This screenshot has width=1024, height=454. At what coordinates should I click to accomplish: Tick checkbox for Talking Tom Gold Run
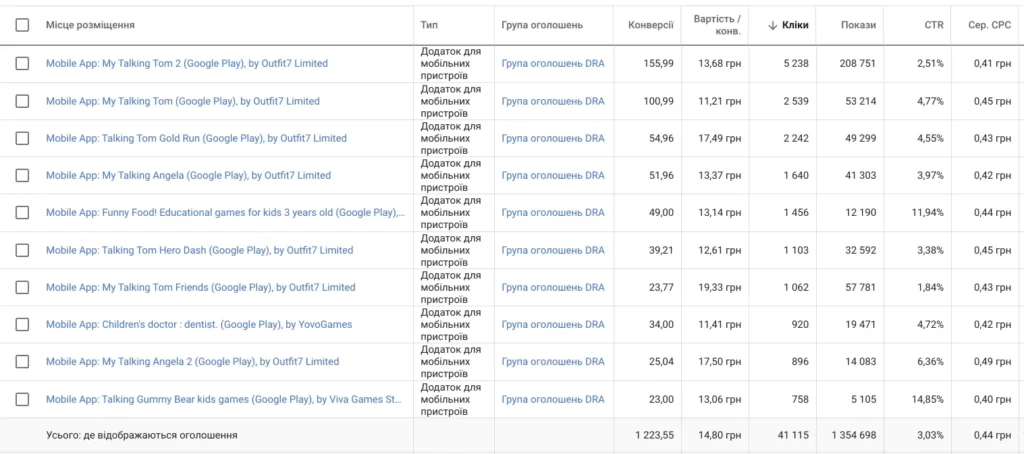(22, 138)
